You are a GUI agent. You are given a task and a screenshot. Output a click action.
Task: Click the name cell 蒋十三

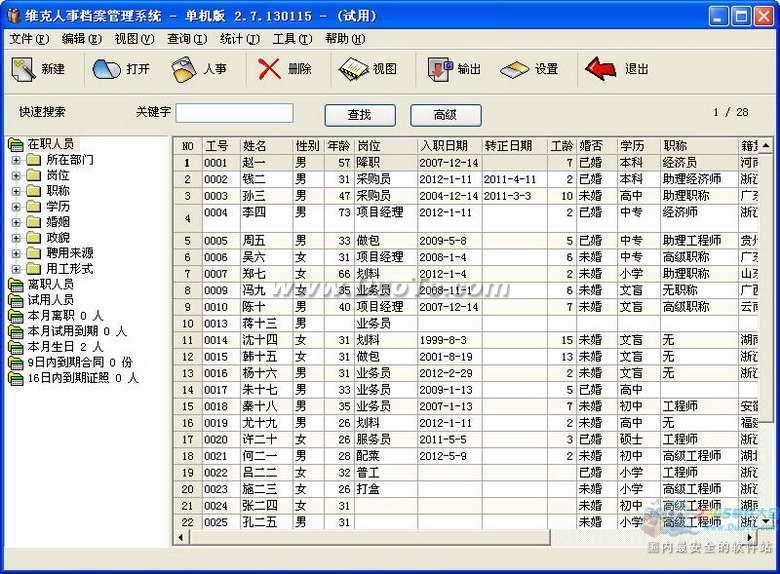(x=267, y=323)
